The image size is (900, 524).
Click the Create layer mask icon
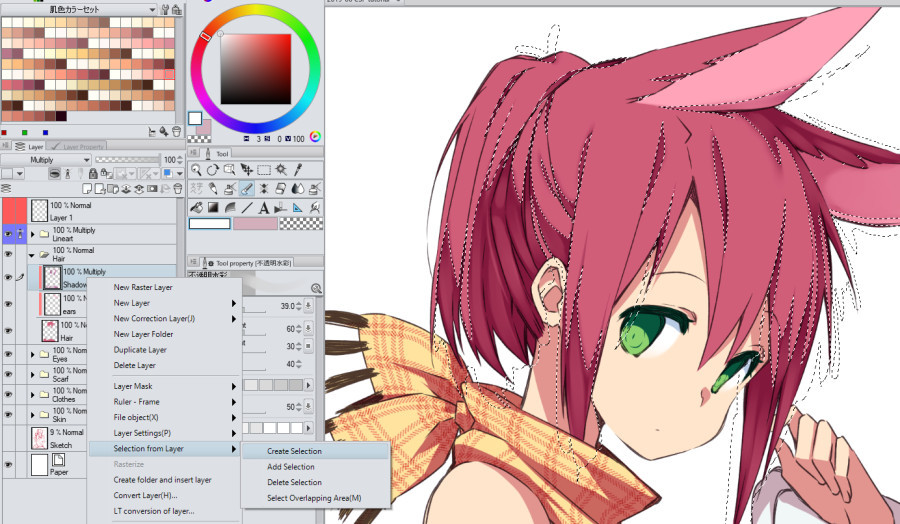pos(152,188)
